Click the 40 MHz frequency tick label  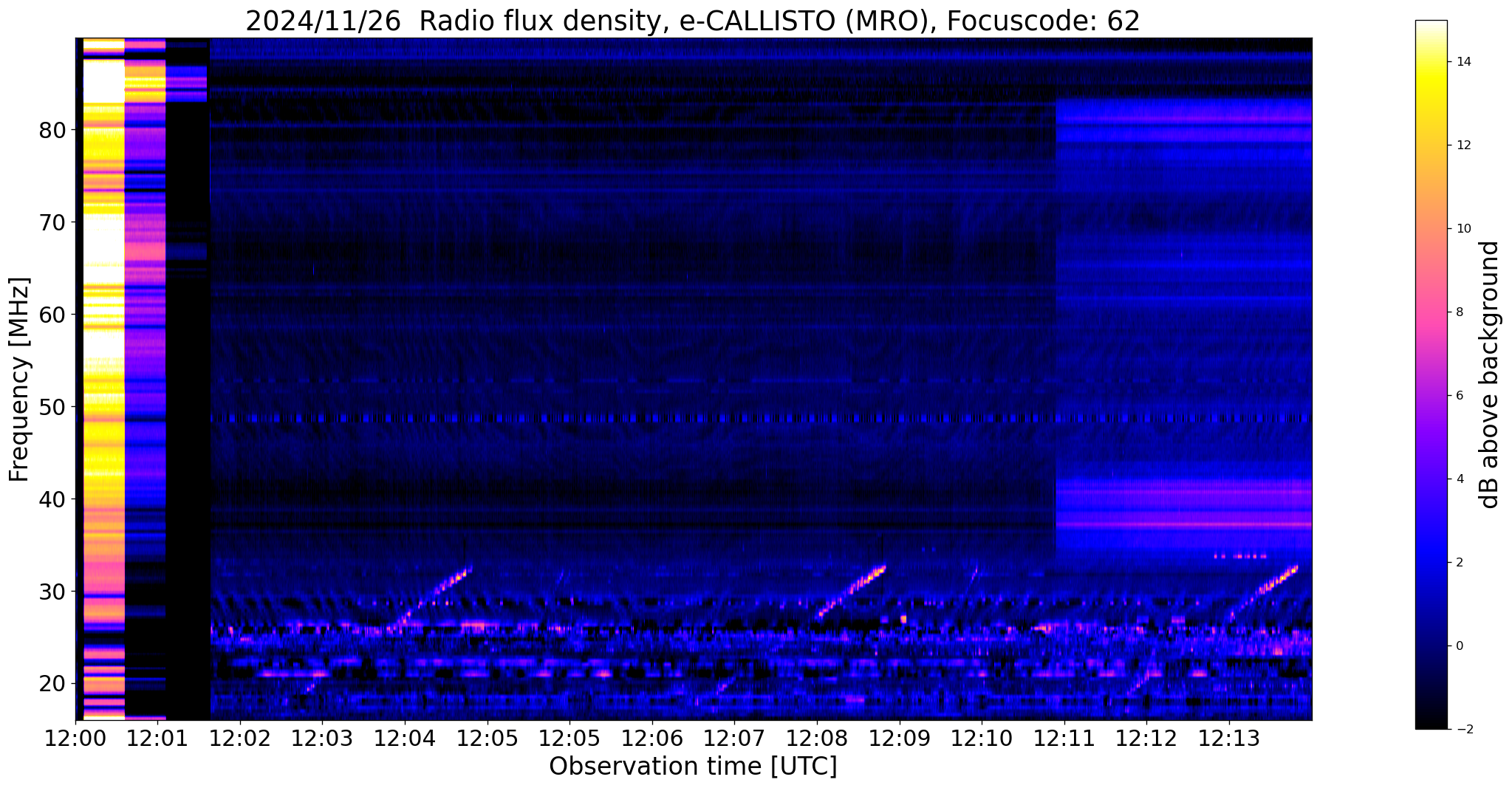click(52, 499)
